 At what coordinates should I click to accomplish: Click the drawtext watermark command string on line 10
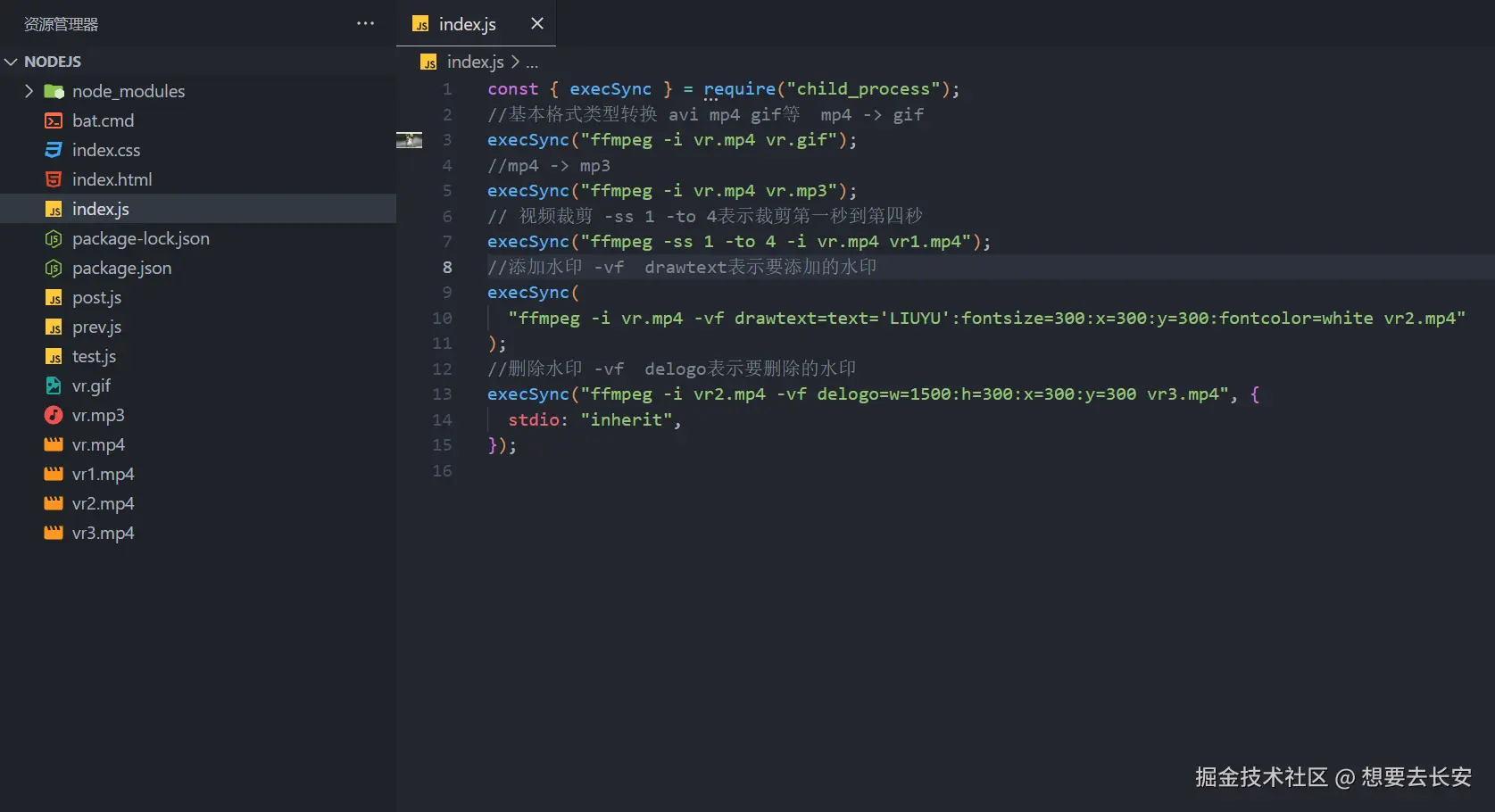click(987, 319)
